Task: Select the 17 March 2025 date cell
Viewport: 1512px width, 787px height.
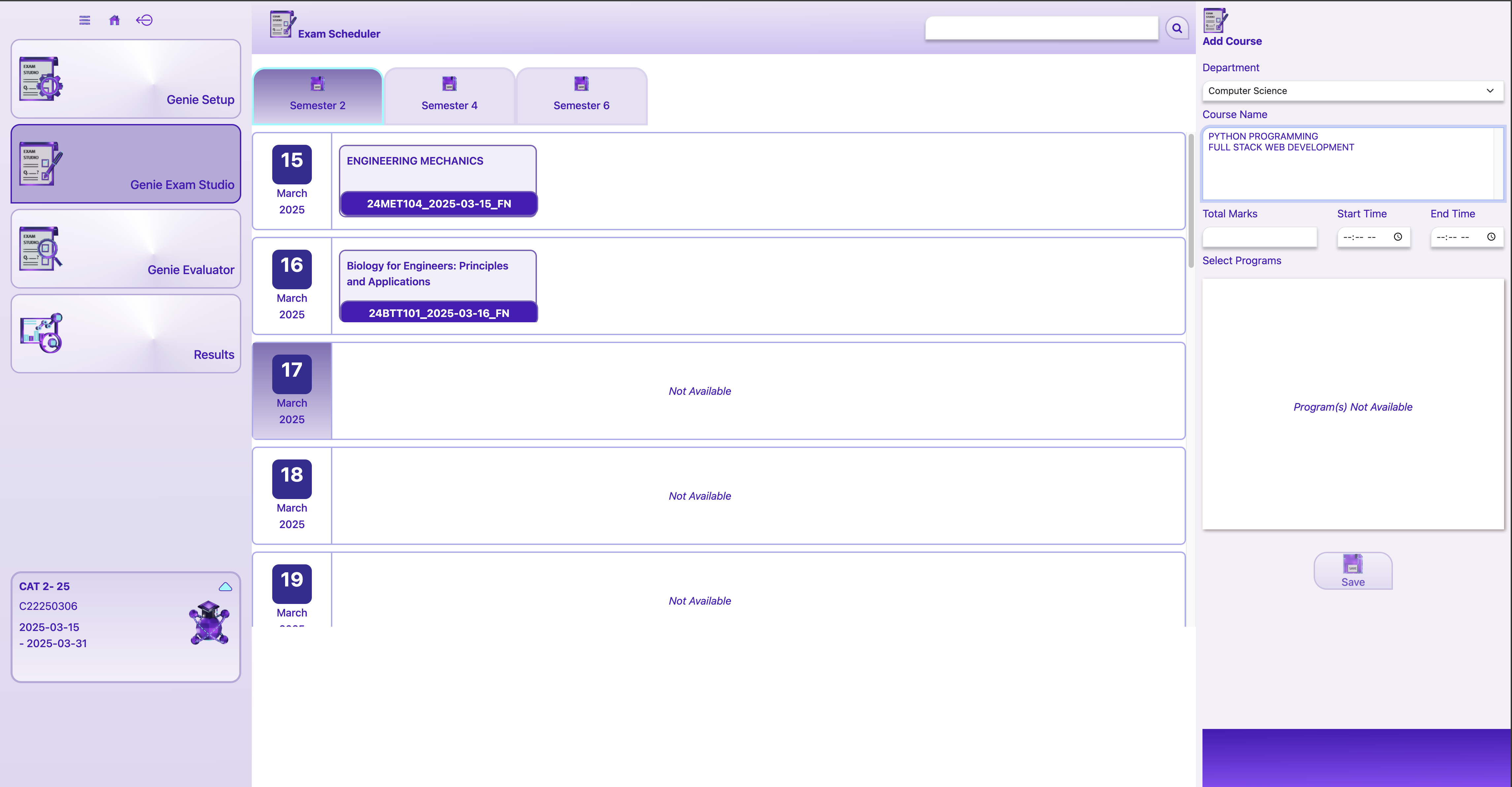Action: pyautogui.click(x=292, y=391)
